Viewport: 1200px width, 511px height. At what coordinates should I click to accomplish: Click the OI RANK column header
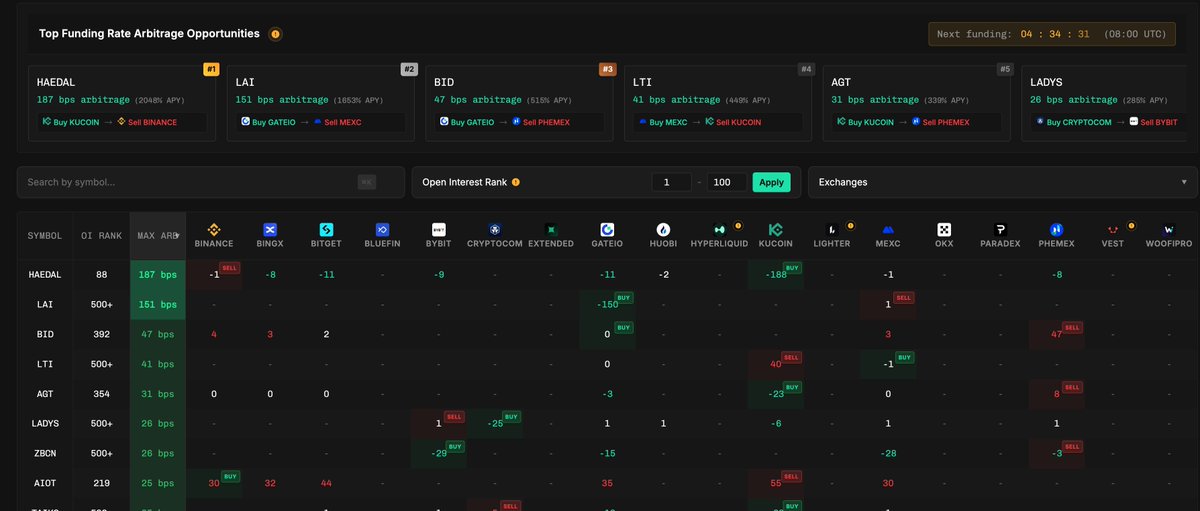[101, 236]
